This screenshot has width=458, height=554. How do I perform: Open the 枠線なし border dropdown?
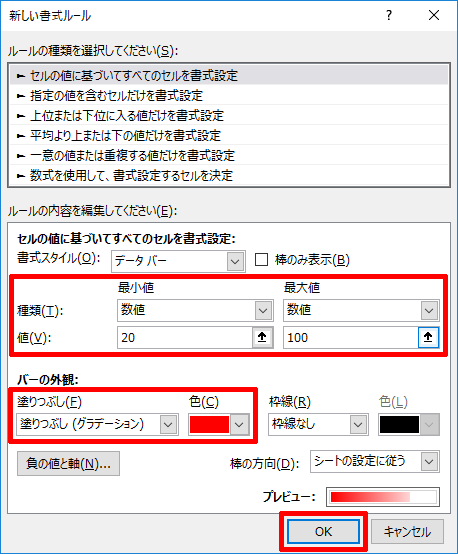[x=318, y=424]
